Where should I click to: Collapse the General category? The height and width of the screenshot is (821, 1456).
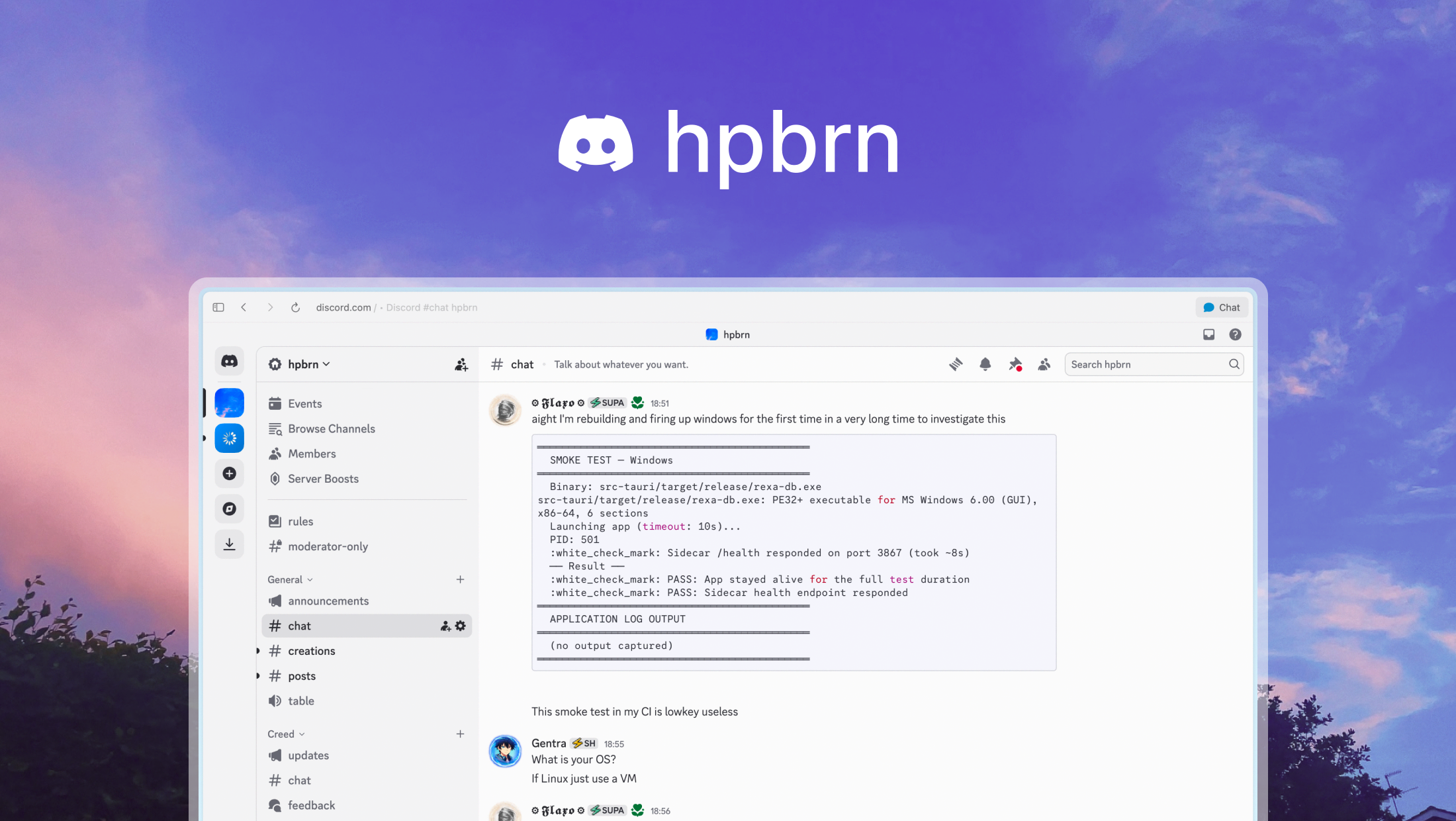pos(290,579)
